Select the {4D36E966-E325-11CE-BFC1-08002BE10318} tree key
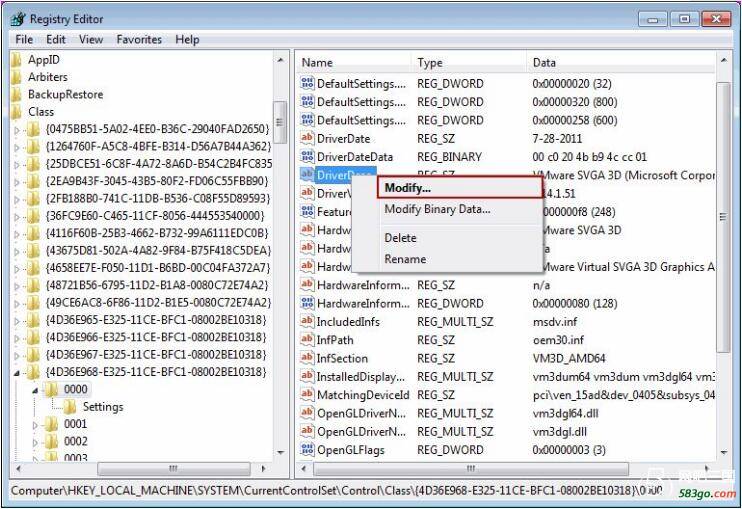This screenshot has height=509, width=742. point(156,337)
